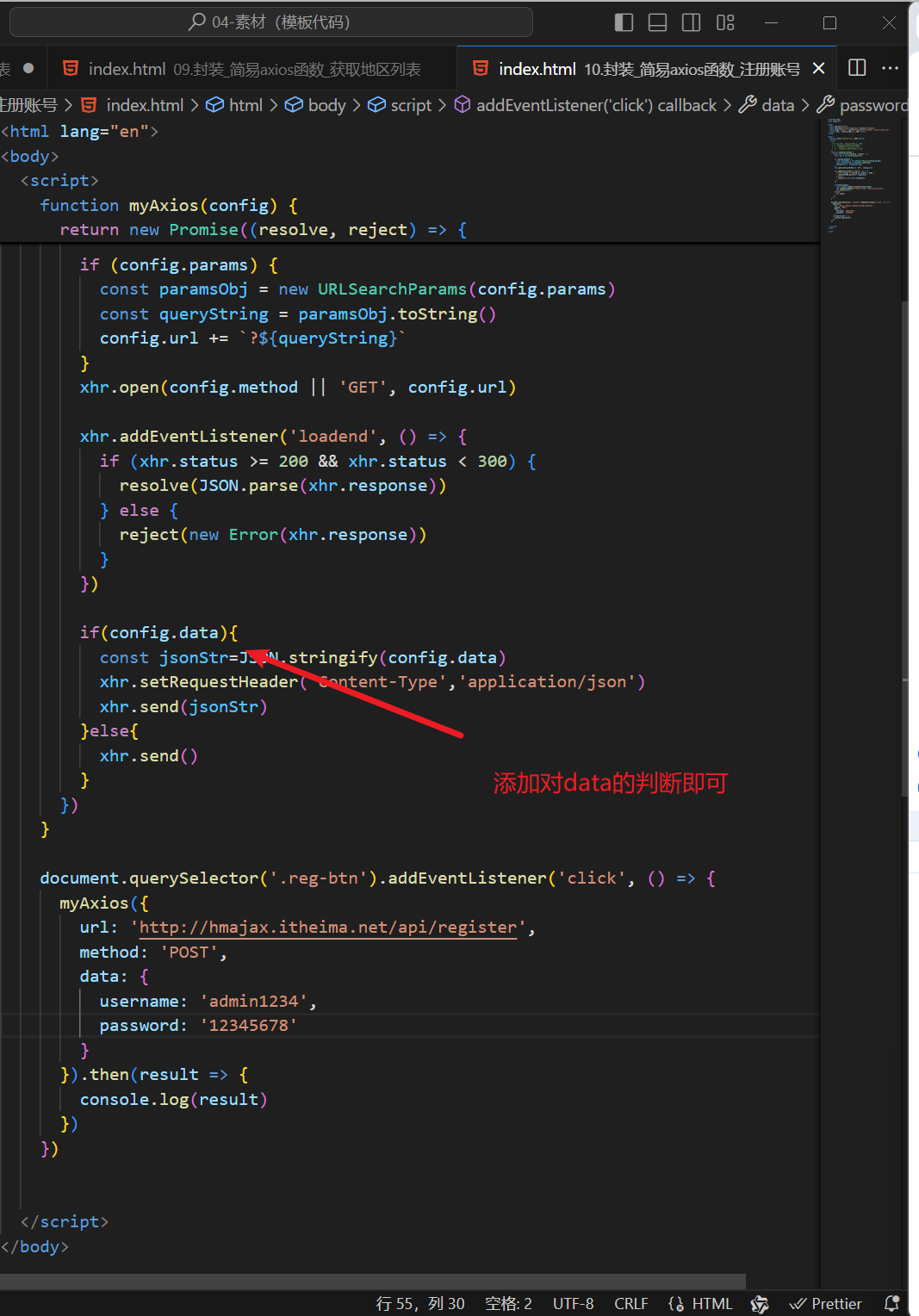This screenshot has height=1316, width=919.
Task: Click the 'loadend' event string
Action: pyautogui.click(x=332, y=436)
